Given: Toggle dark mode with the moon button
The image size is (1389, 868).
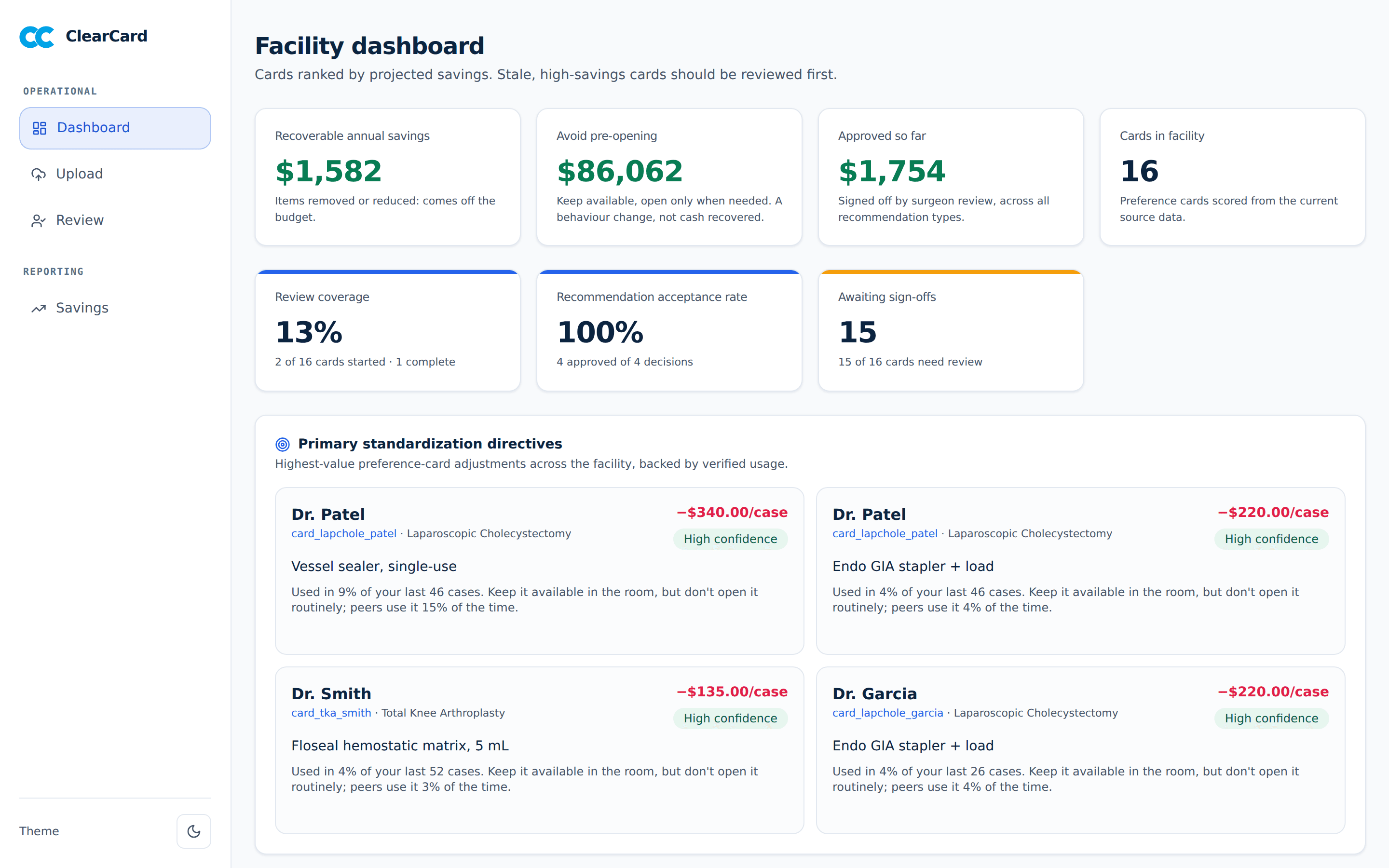Looking at the screenshot, I should click(193, 831).
